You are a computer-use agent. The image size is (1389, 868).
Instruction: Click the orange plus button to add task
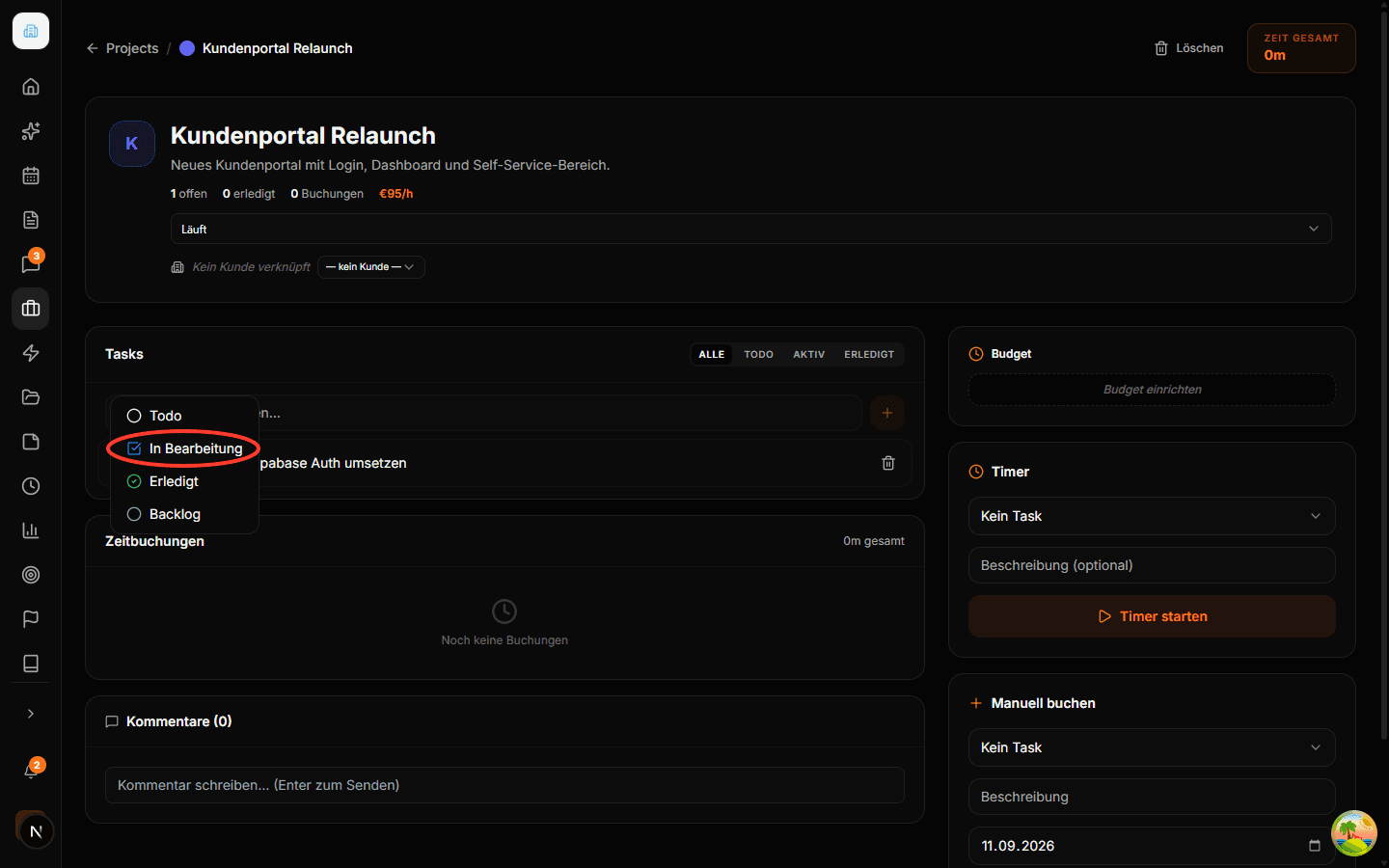click(887, 413)
